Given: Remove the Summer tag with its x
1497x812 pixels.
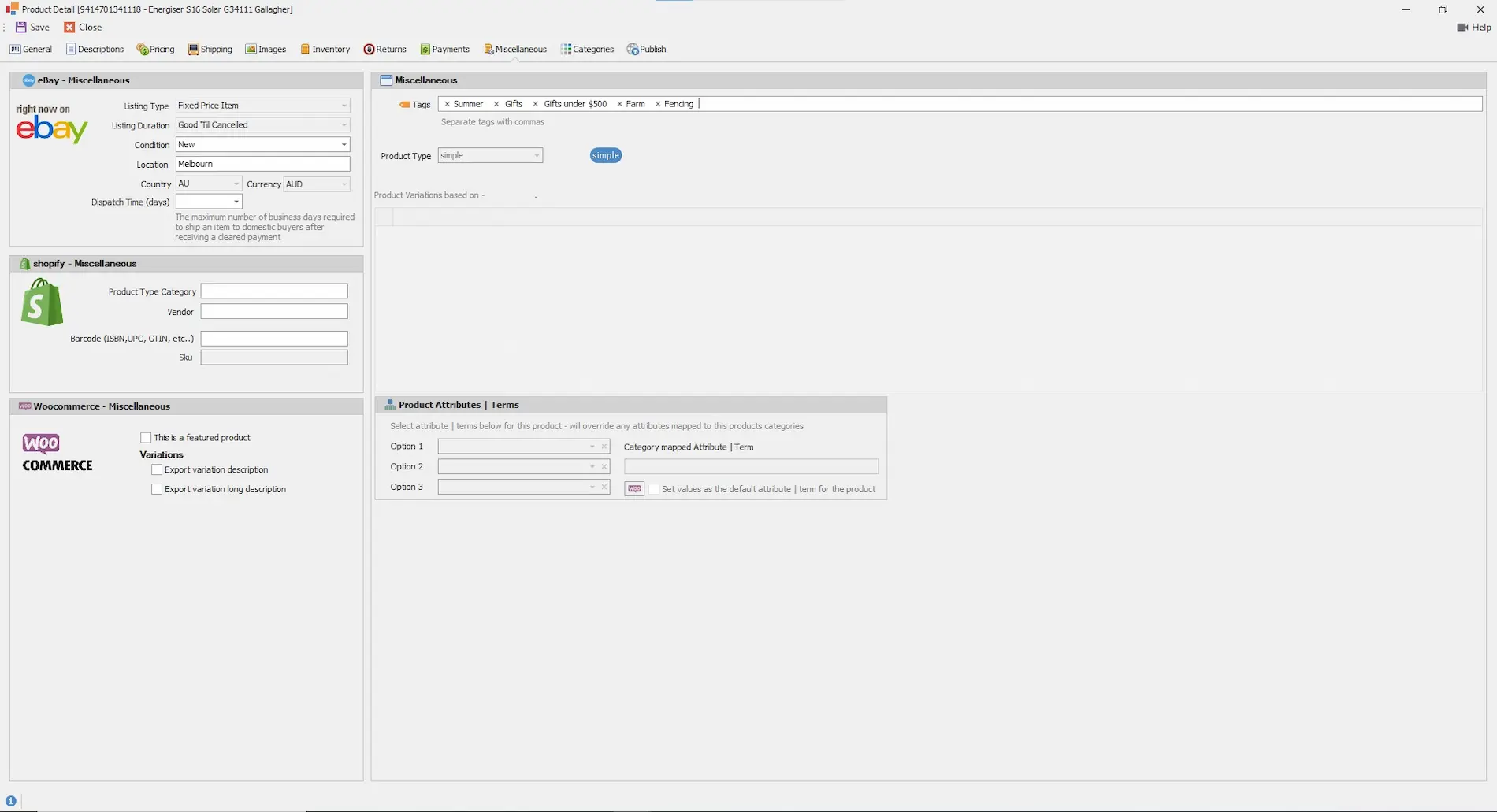Looking at the screenshot, I should click(x=447, y=104).
